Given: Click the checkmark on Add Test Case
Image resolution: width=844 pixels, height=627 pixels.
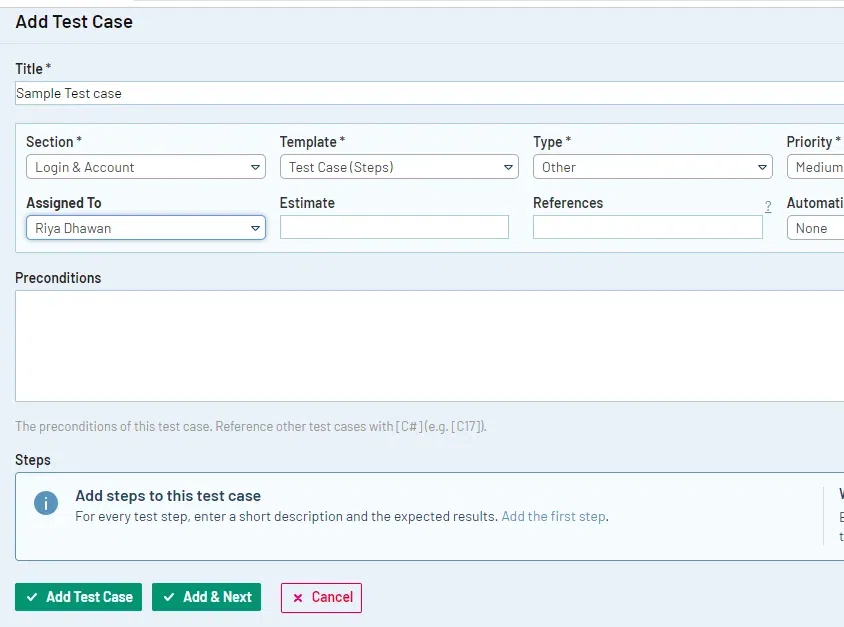Looking at the screenshot, I should (32, 597).
